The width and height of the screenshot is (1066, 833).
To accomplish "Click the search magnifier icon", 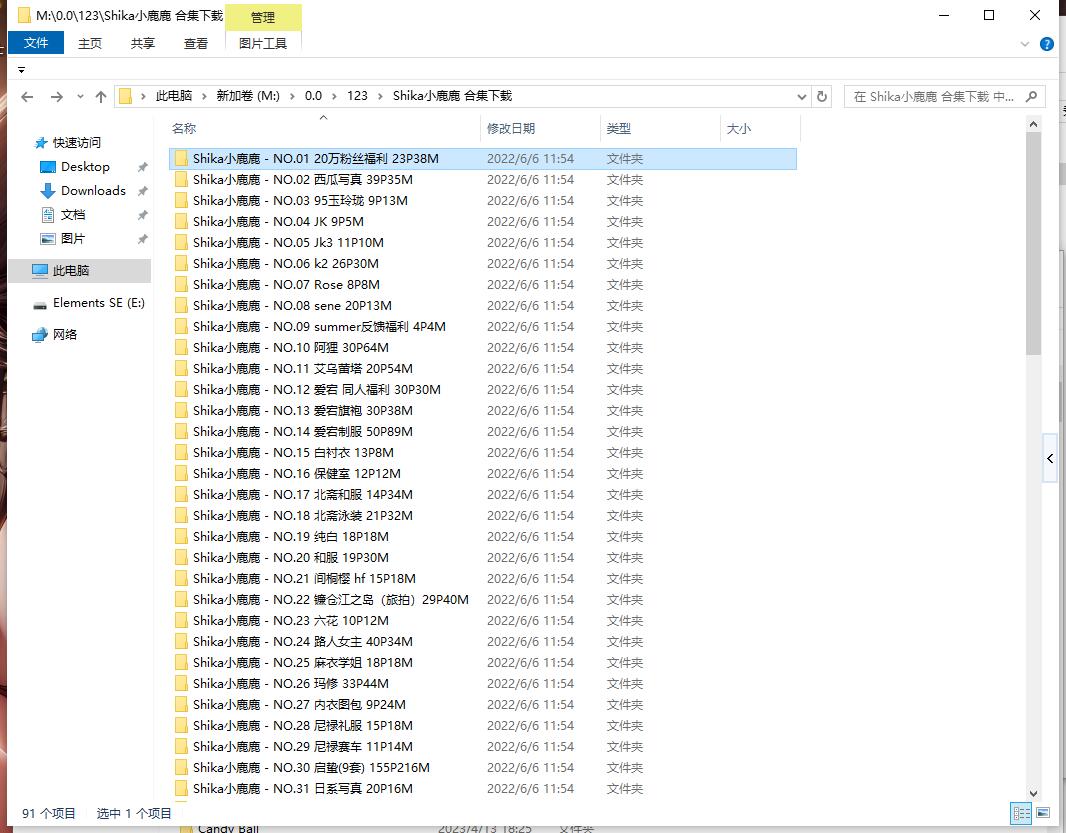I will (1031, 97).
